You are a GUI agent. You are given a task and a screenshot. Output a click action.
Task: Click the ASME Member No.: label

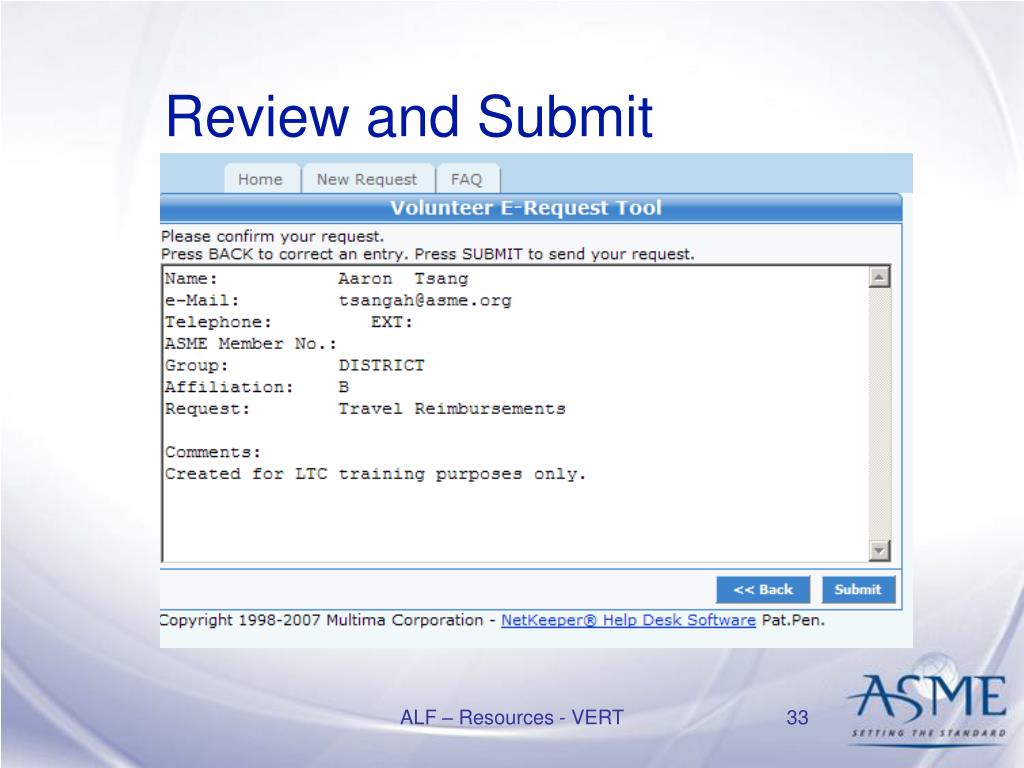(251, 344)
